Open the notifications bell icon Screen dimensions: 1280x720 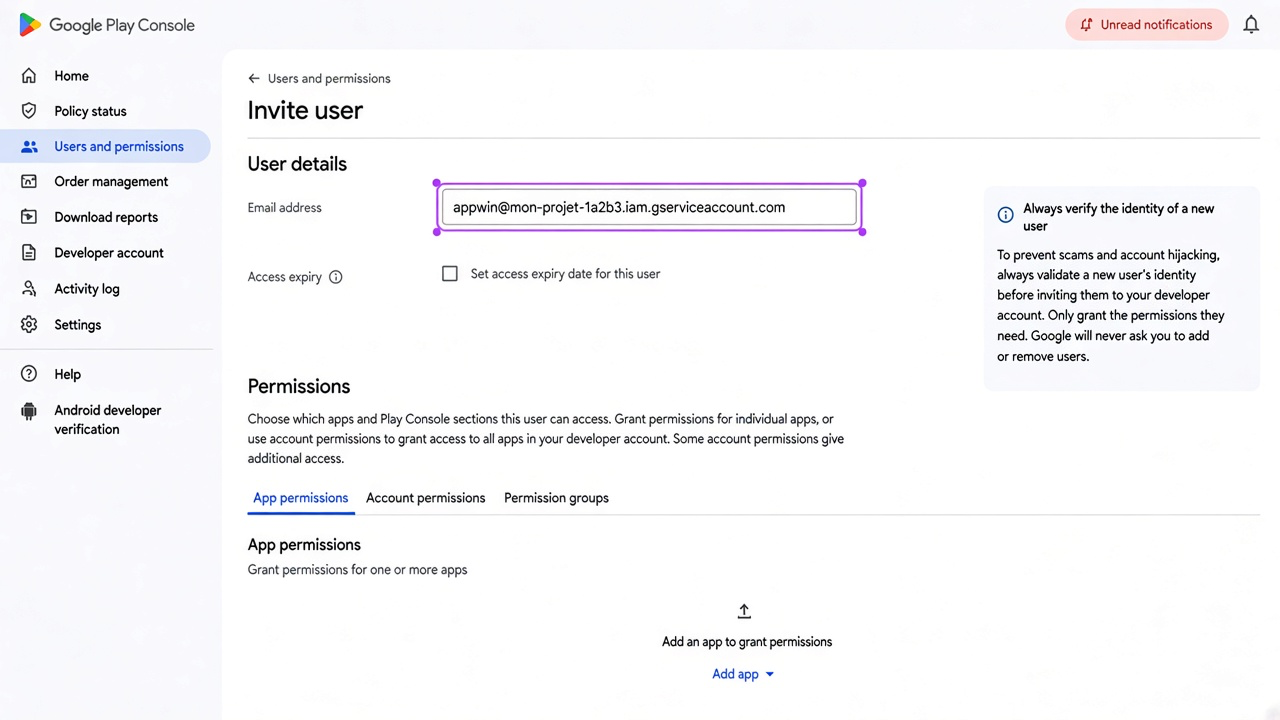[1251, 25]
